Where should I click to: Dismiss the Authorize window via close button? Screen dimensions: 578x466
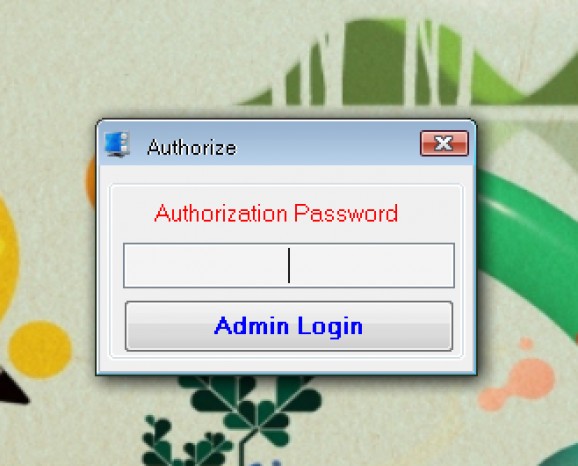444,143
